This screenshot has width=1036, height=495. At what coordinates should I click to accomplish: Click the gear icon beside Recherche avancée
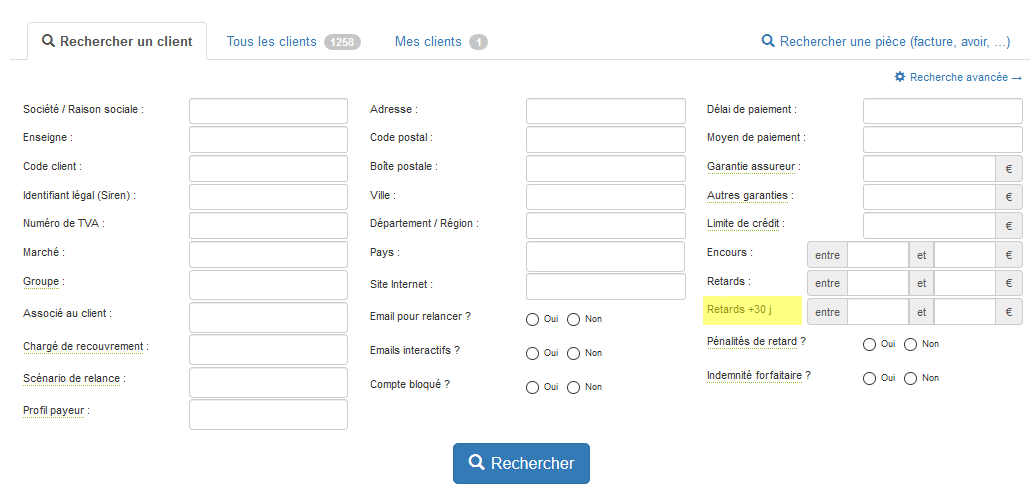[x=900, y=77]
